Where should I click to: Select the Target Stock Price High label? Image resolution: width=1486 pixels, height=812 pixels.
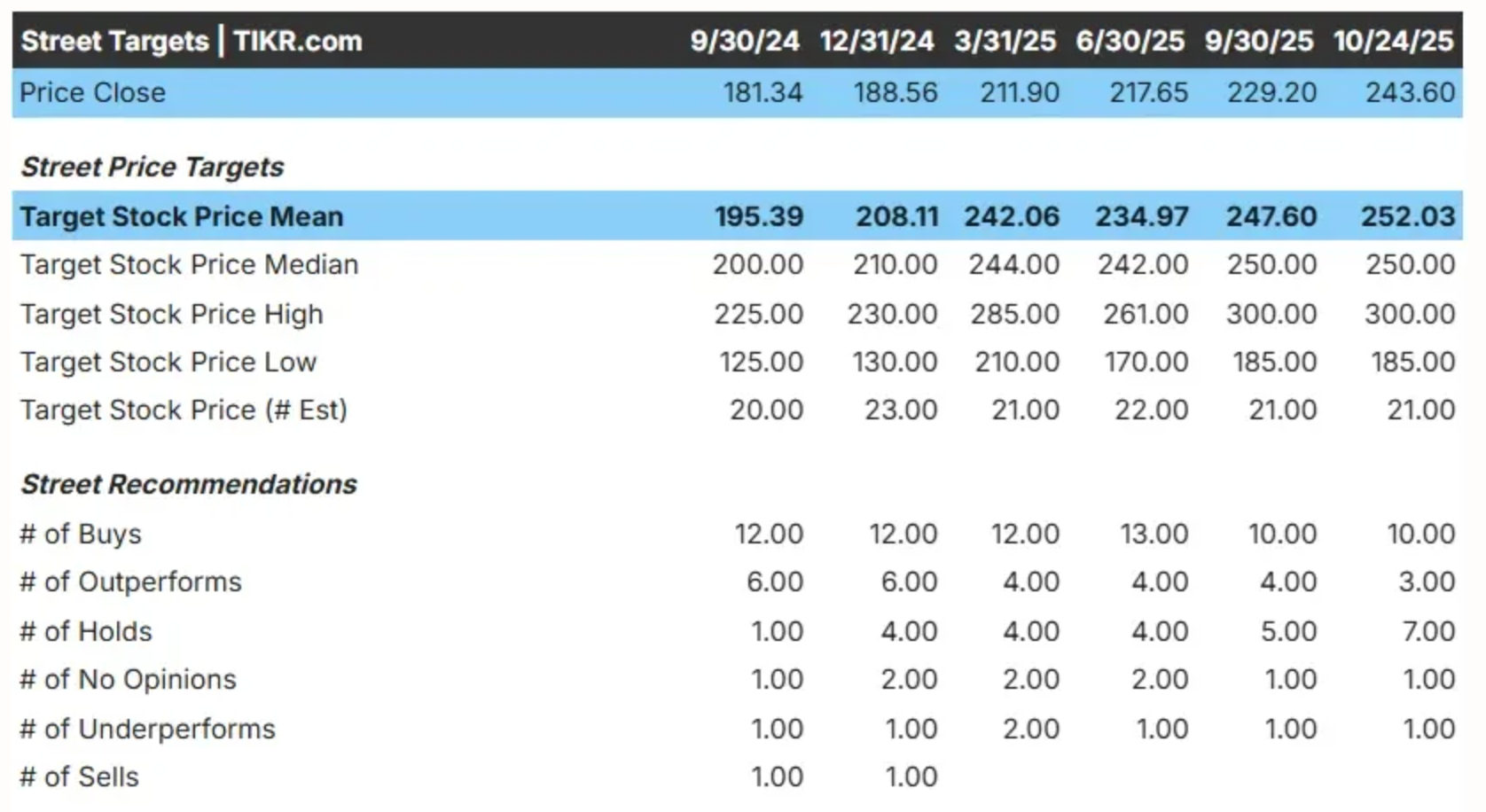(x=171, y=314)
